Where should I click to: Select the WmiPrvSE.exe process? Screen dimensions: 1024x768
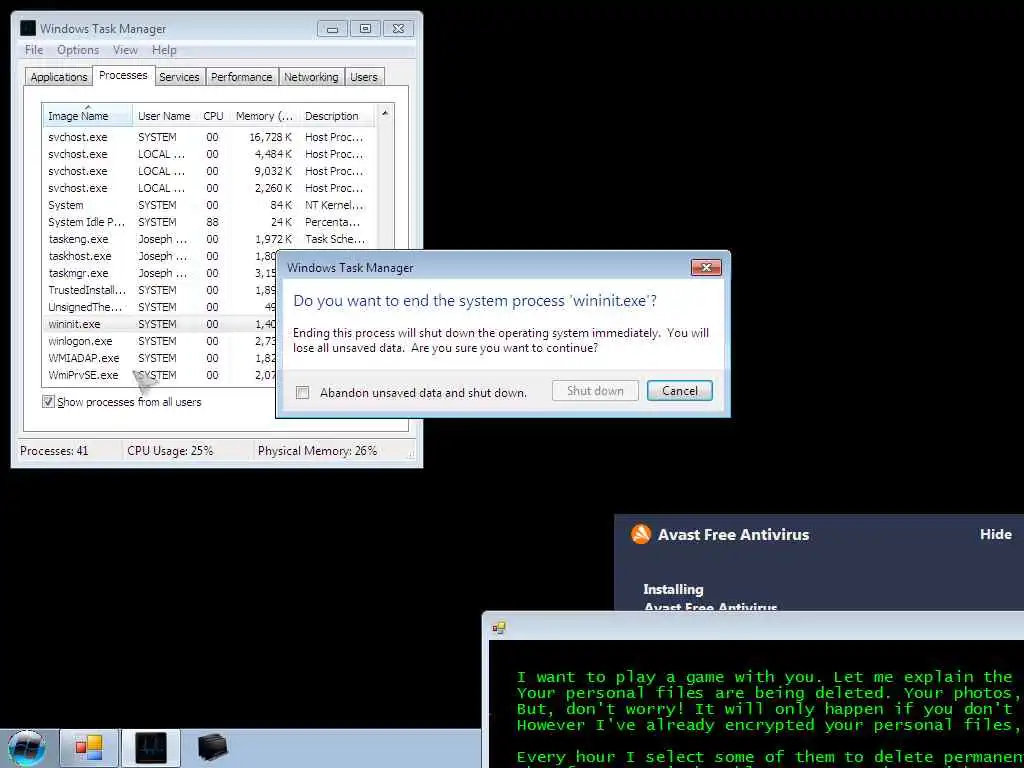[160, 375]
